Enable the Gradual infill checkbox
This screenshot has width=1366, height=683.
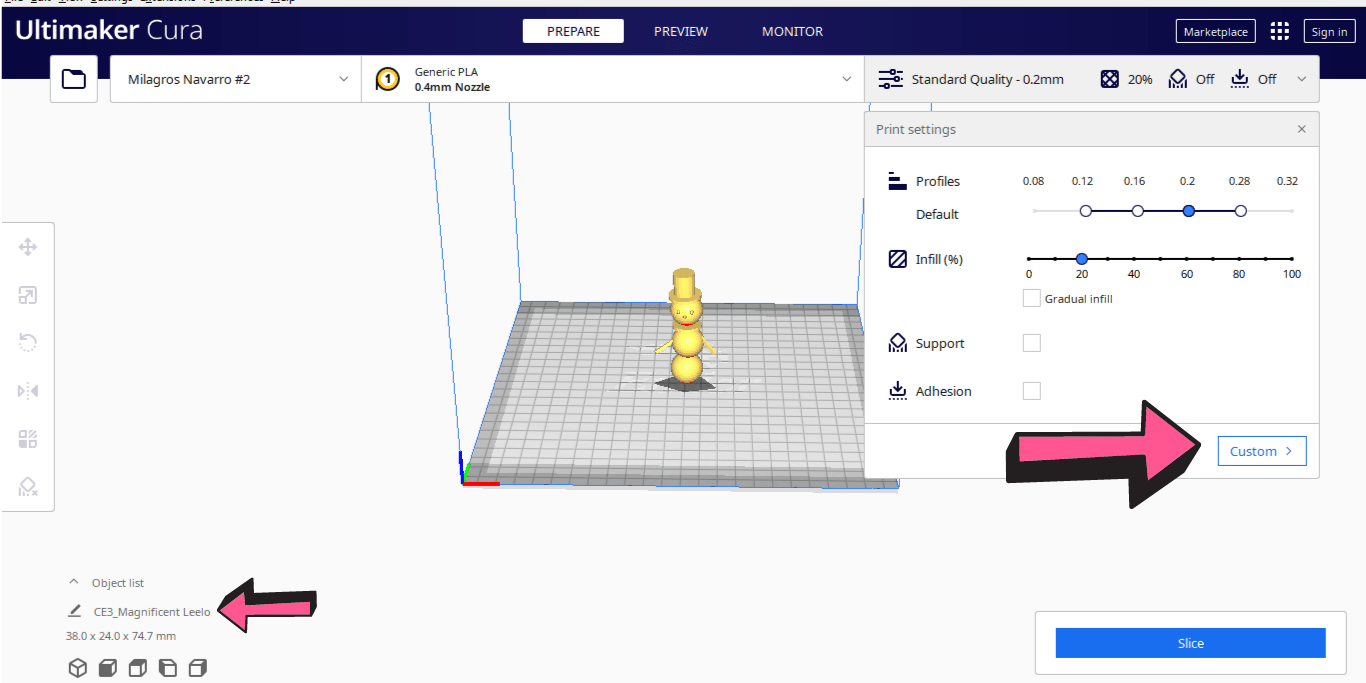pyautogui.click(x=1031, y=298)
